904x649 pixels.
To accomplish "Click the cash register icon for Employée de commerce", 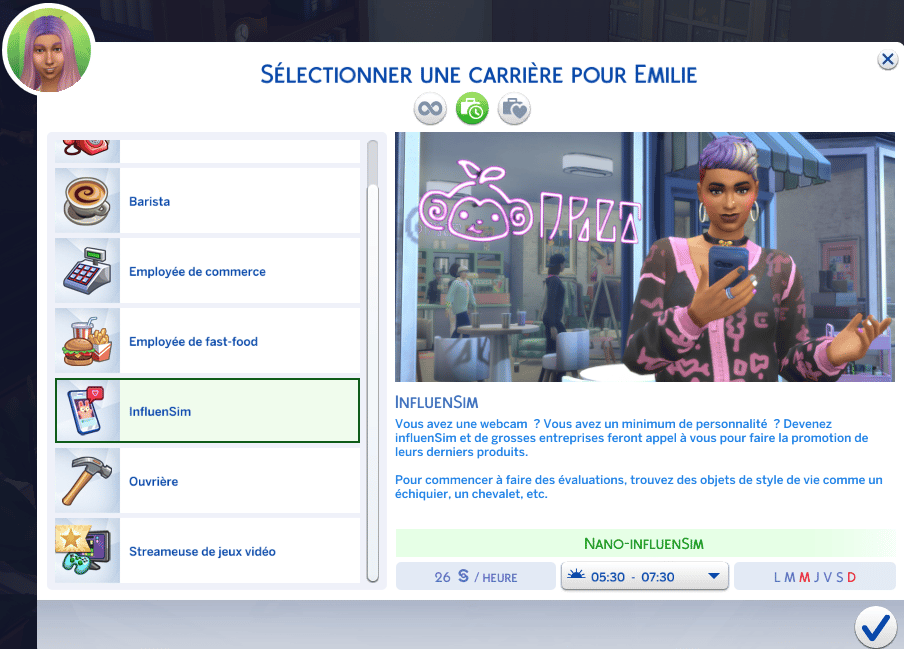I will (87, 271).
